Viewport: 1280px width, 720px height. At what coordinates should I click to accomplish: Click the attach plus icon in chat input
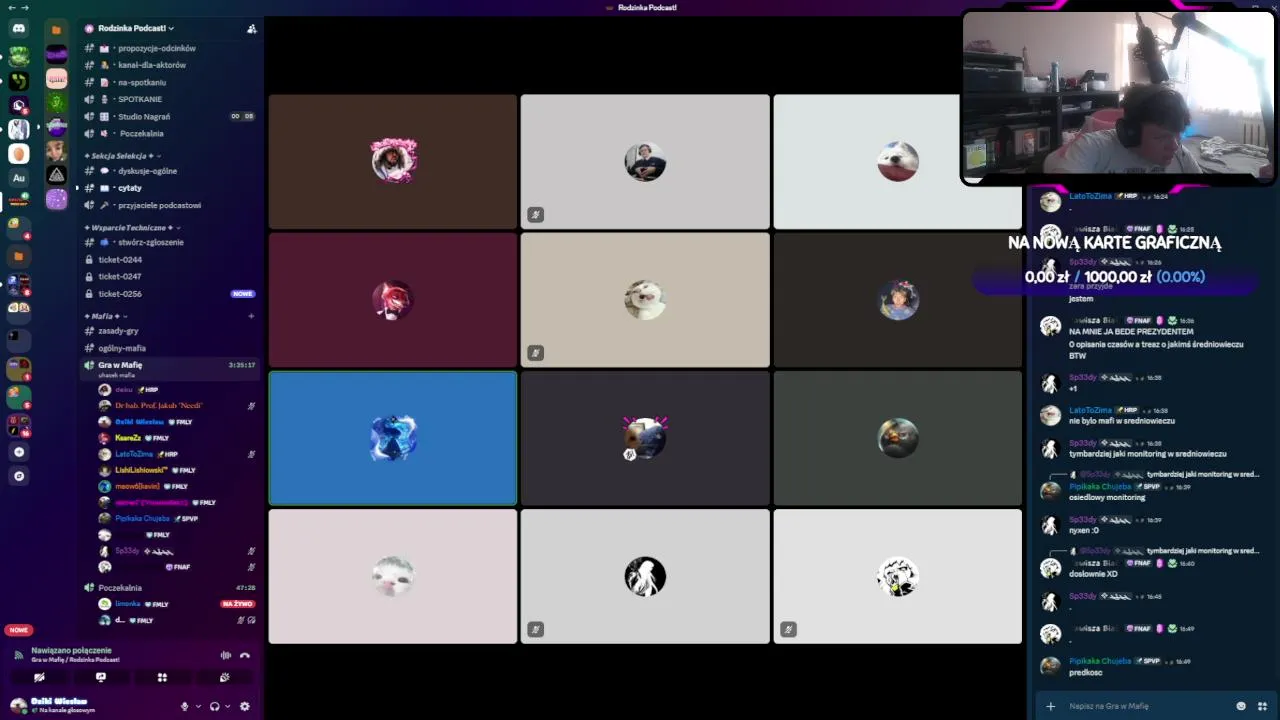(x=1050, y=706)
